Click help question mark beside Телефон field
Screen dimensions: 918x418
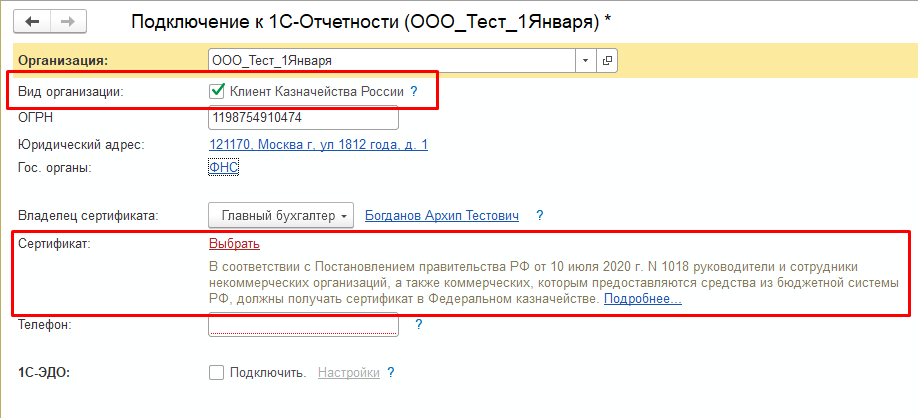[418, 325]
